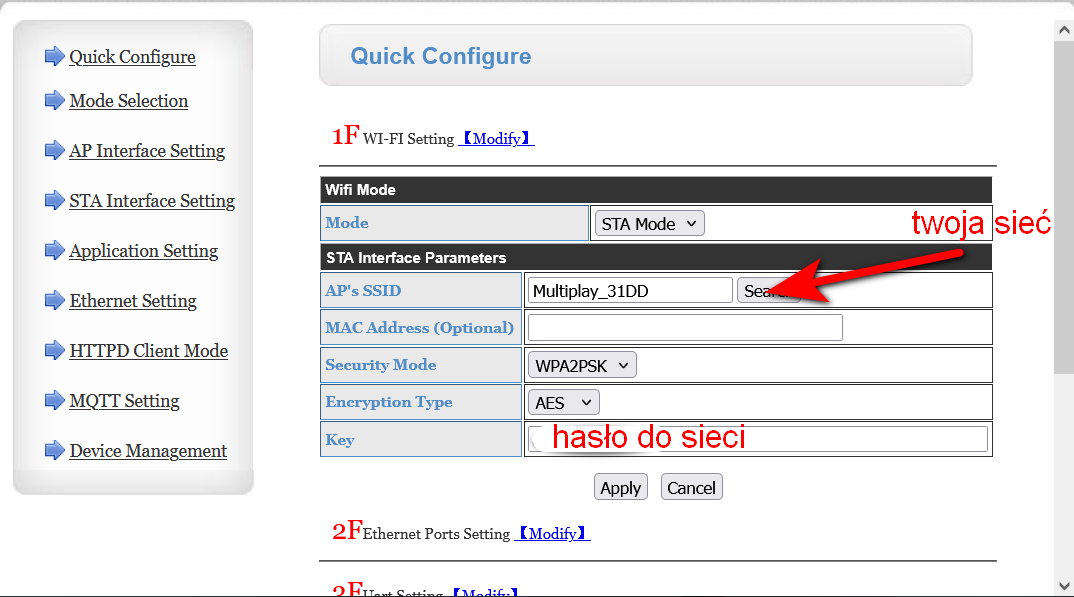1074x597 pixels.
Task: Click arrow icon beside Application Setting
Action: [x=54, y=250]
